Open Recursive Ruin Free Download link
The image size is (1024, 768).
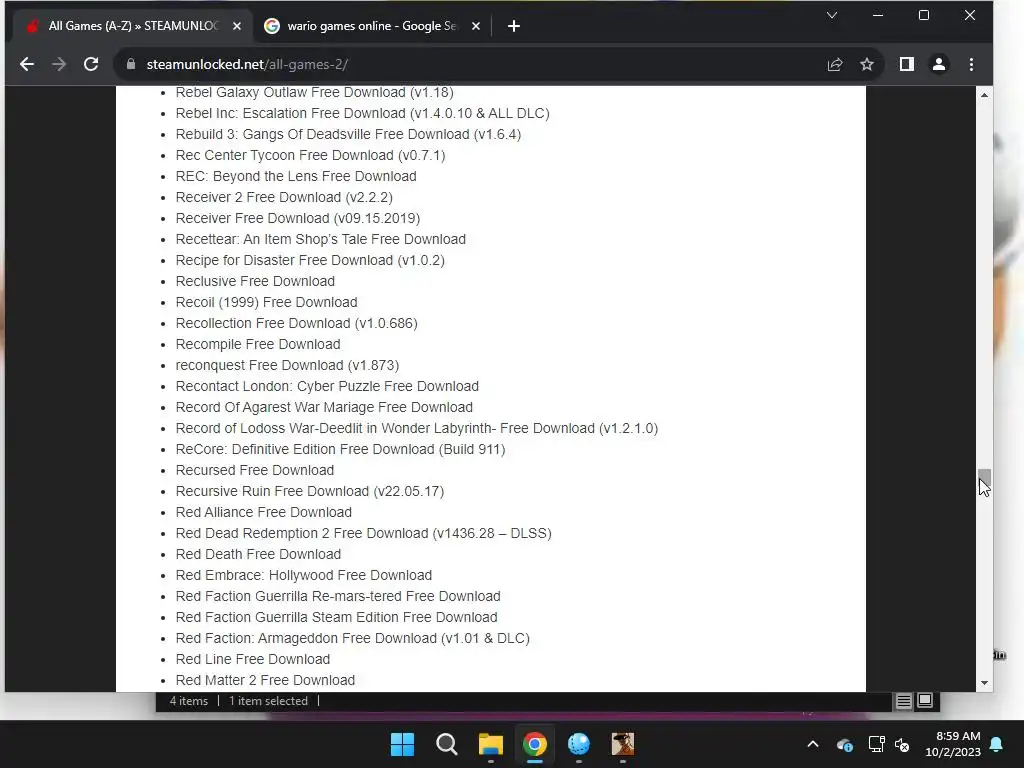[310, 491]
